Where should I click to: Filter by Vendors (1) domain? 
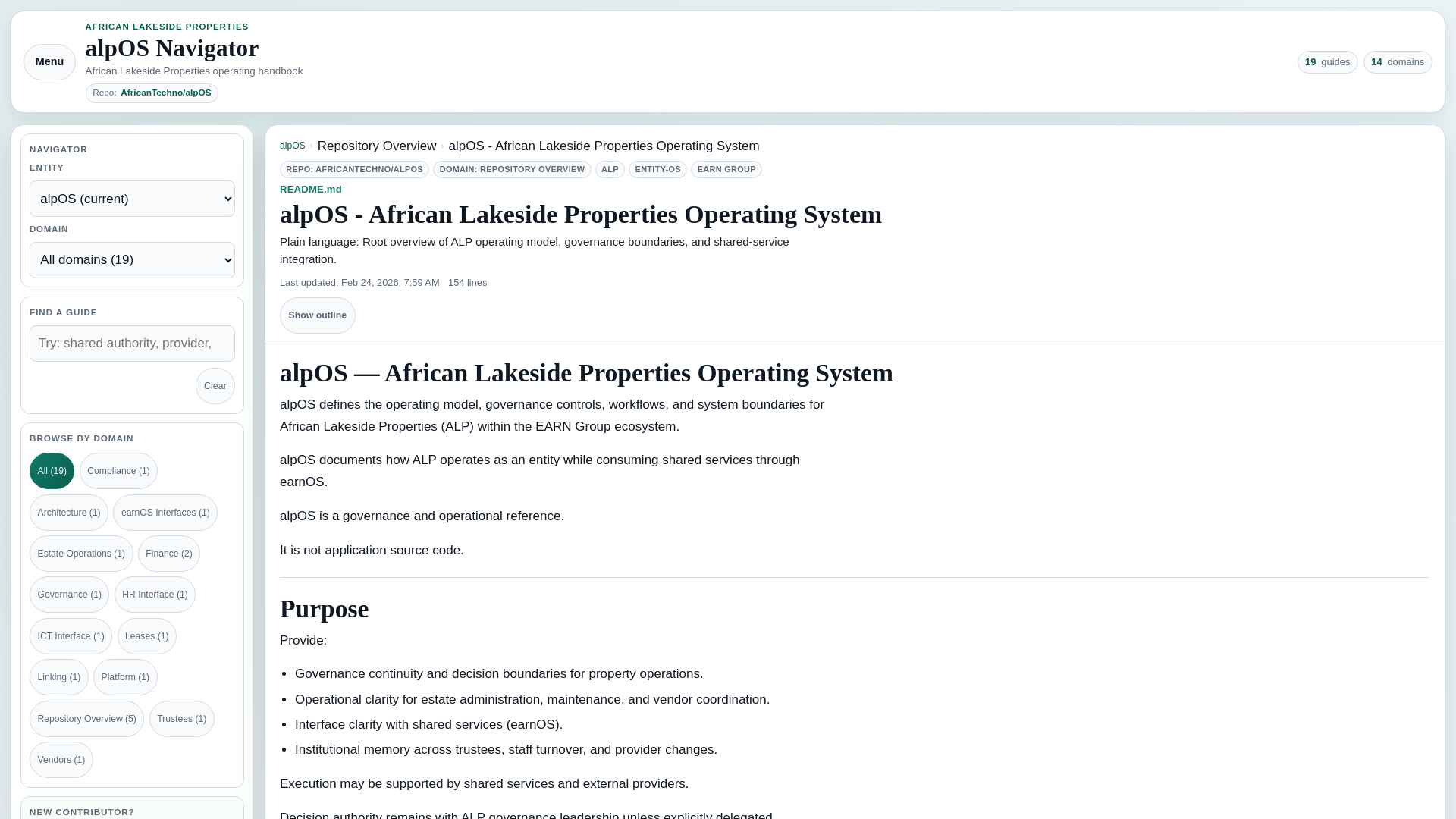(61, 760)
